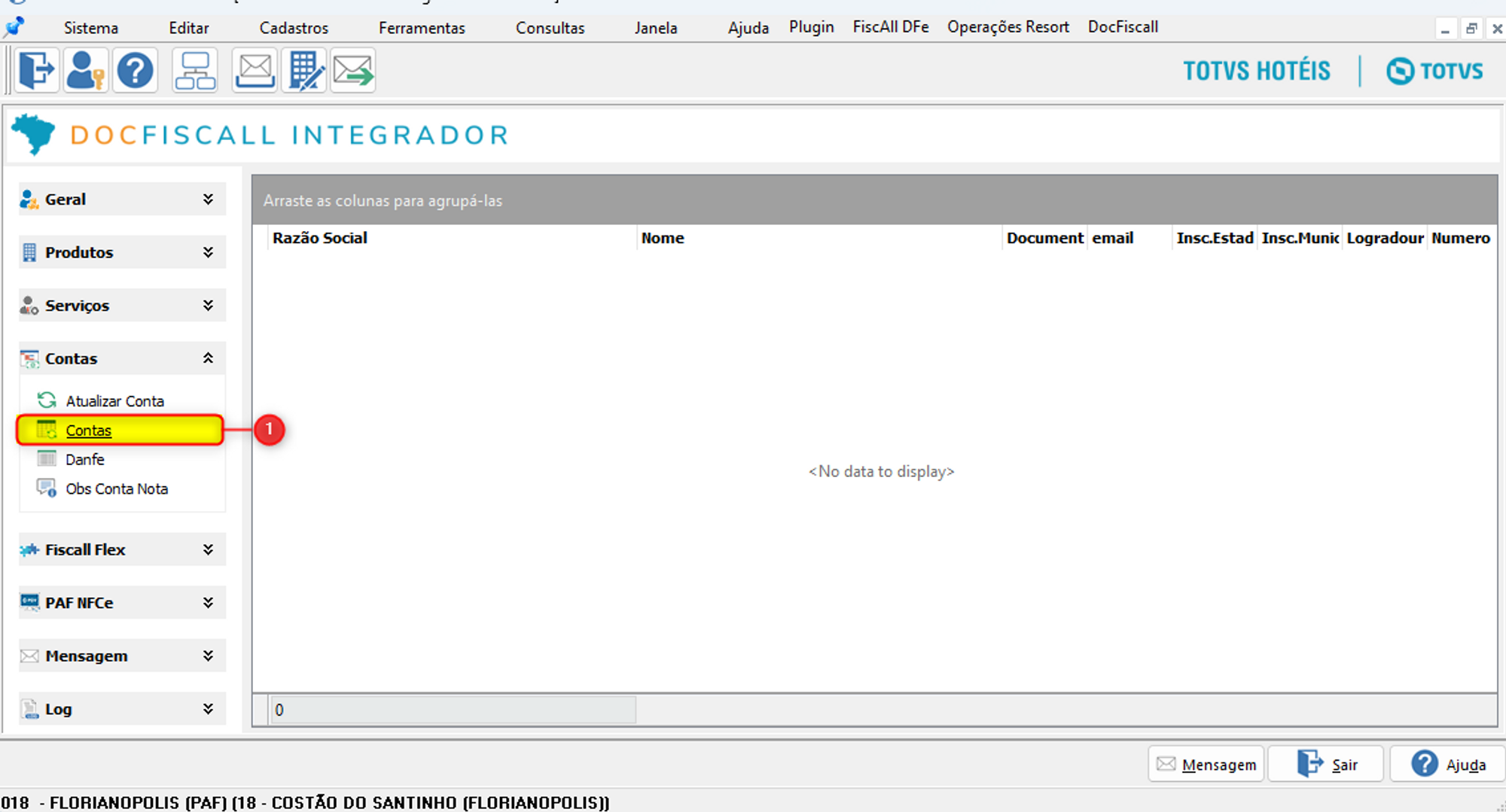Click the app logo icon in menu bar
1506x812 pixels.
[x=14, y=27]
